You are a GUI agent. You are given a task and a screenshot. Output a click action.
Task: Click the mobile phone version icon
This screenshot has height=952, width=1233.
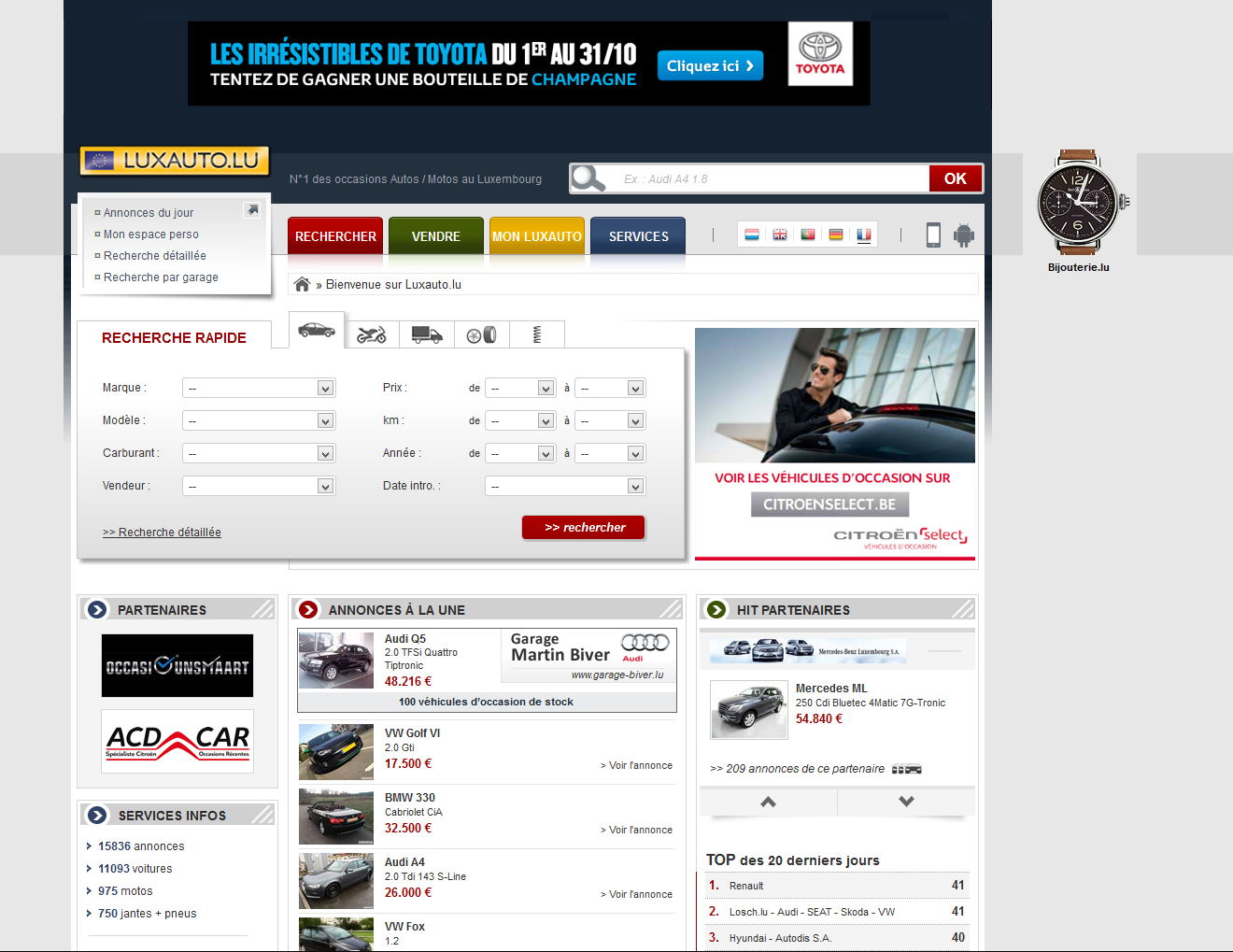tap(933, 235)
